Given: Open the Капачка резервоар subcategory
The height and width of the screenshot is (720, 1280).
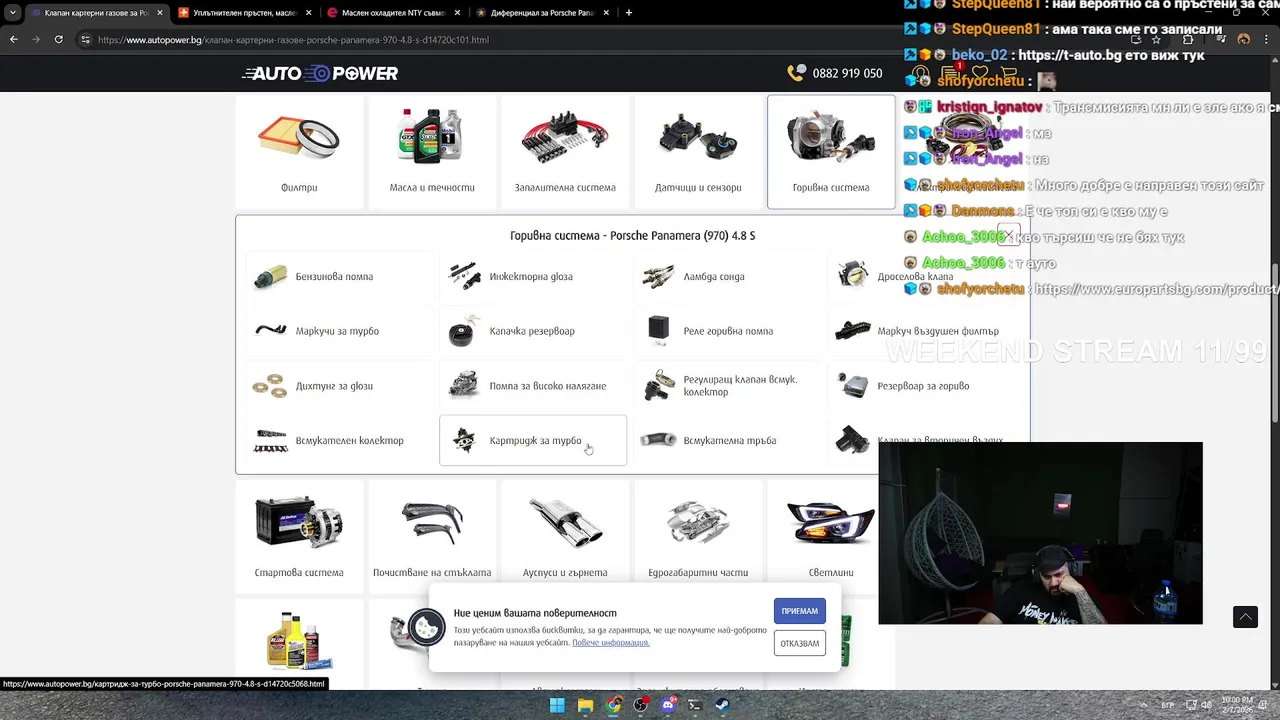Looking at the screenshot, I should [533, 331].
